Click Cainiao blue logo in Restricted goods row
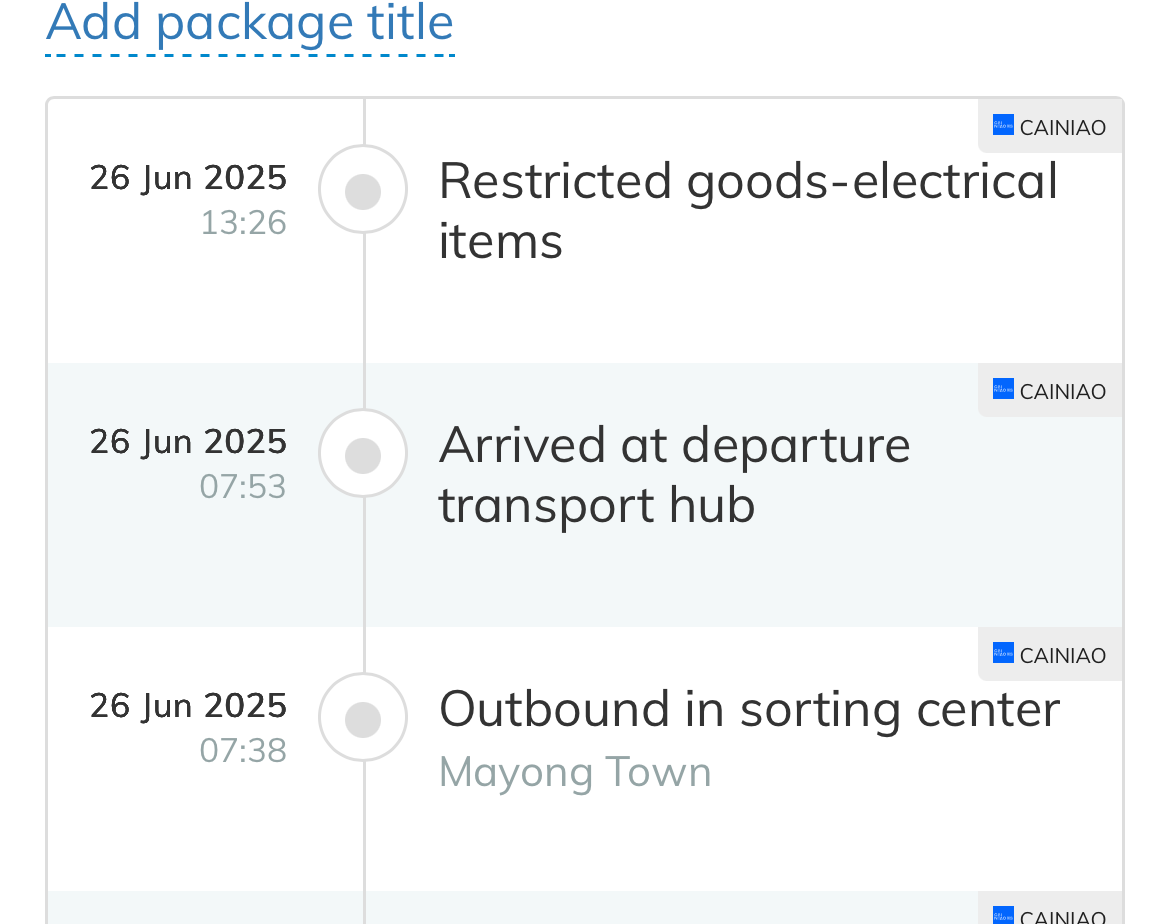This screenshot has width=1170, height=924. pyautogui.click(x=1003, y=125)
